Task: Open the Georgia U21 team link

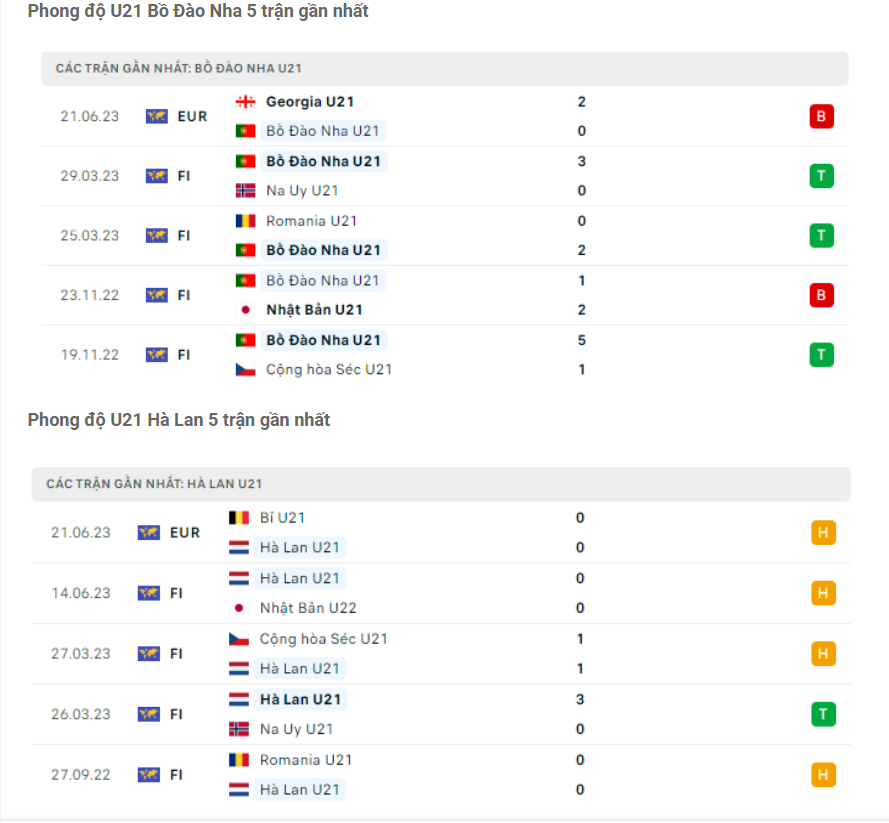Action: click(x=309, y=102)
